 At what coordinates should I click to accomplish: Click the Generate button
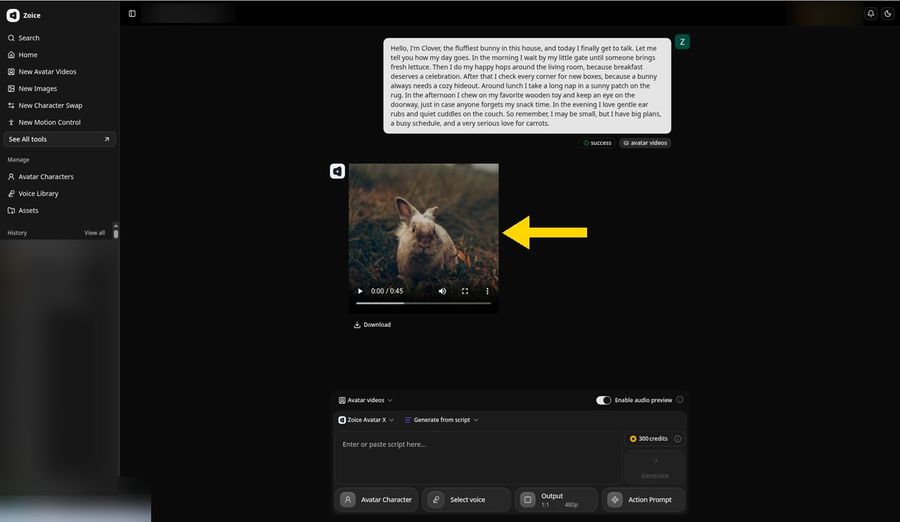coord(654,467)
